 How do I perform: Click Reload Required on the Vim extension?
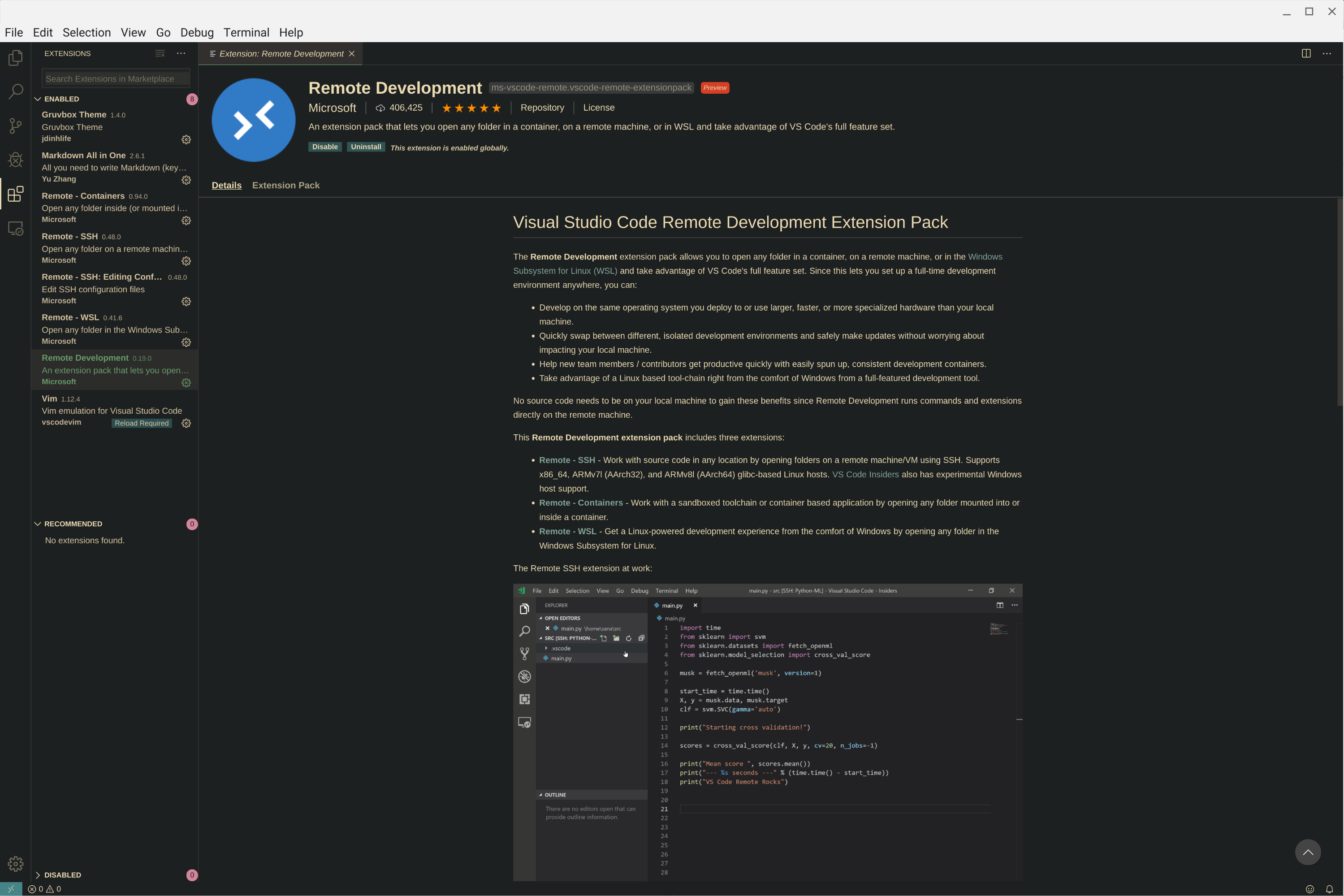141,423
